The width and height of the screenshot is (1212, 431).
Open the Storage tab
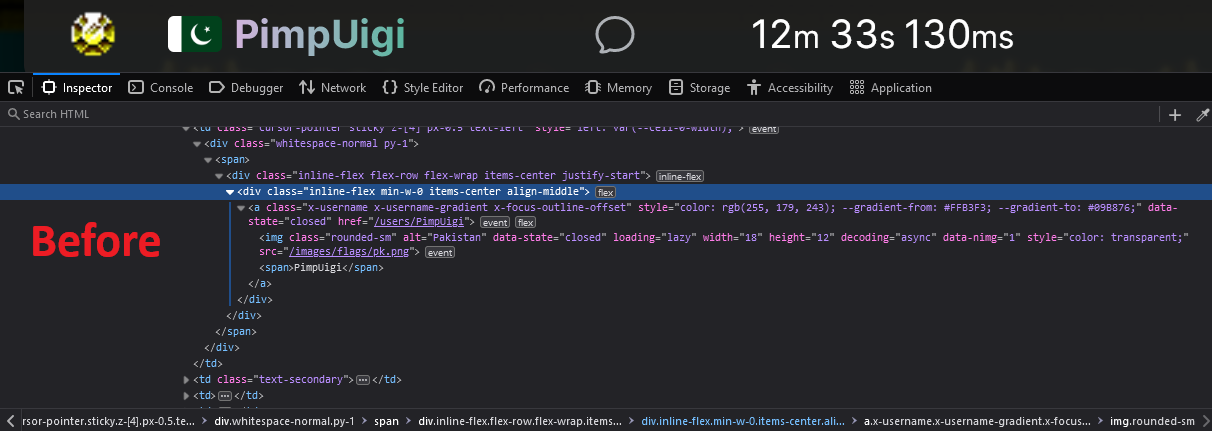coord(699,88)
